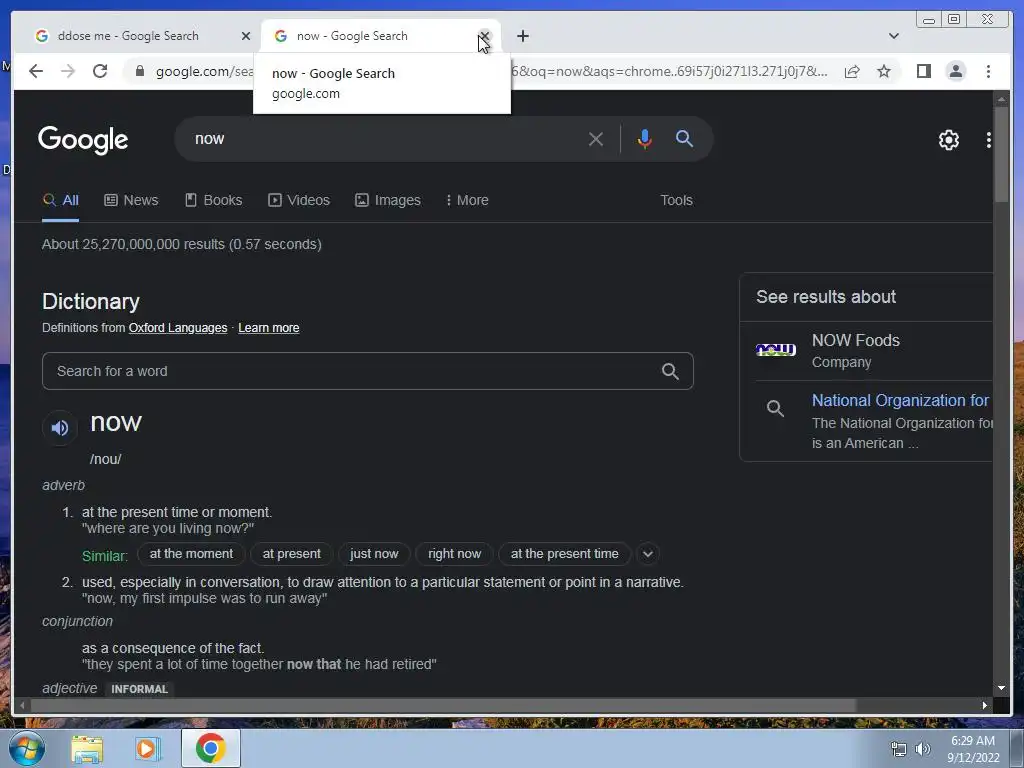Click the vertical scrollbar up arrow
1024x768 pixels.
(1001, 99)
